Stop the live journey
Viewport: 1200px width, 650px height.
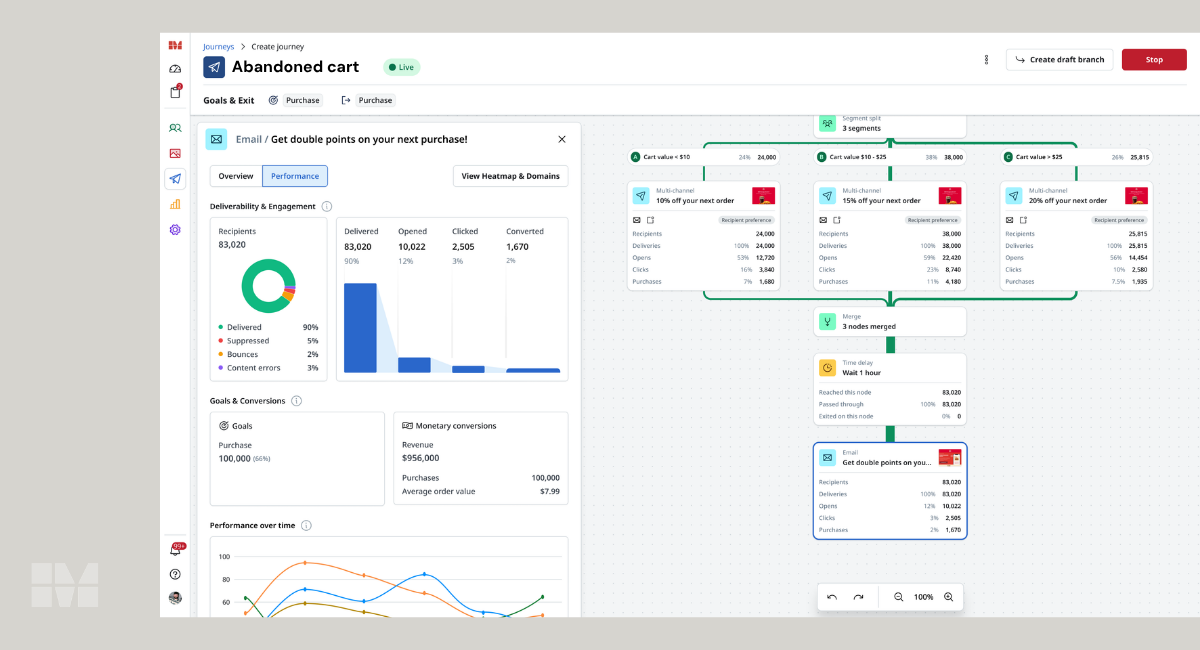tap(1154, 60)
